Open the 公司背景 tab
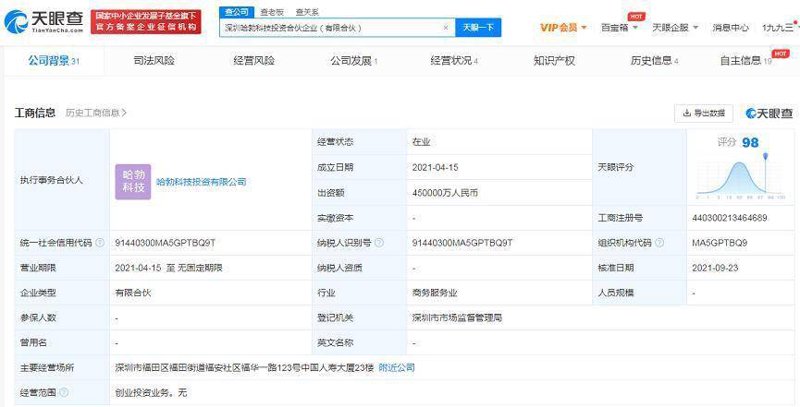800x407 pixels. [54, 61]
